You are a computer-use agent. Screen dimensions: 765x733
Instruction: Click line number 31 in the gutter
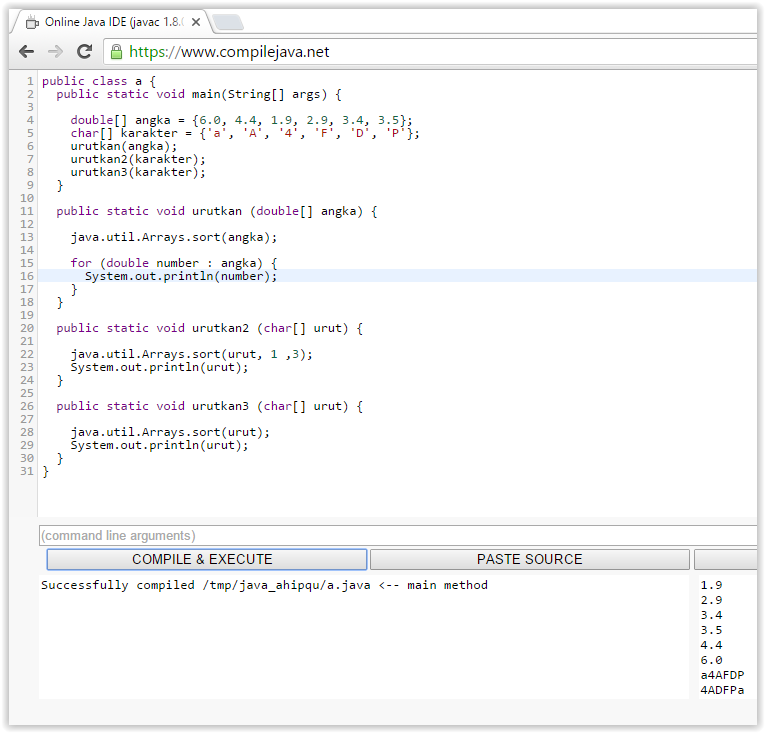pyautogui.click(x=27, y=471)
